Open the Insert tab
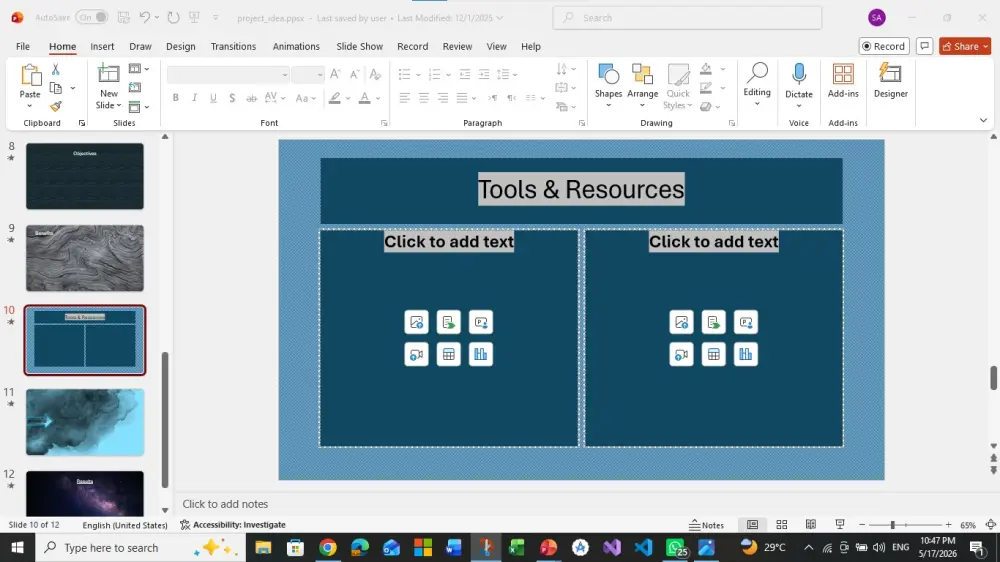This screenshot has width=1000, height=562. pos(102,46)
